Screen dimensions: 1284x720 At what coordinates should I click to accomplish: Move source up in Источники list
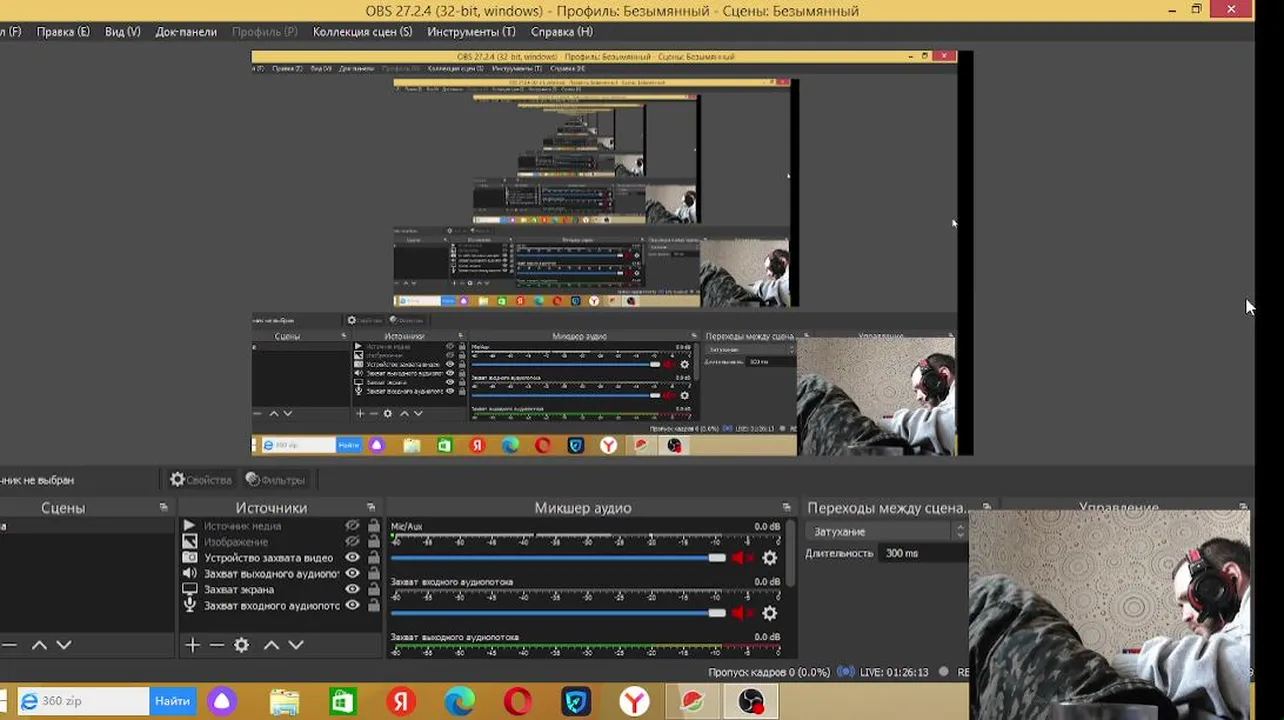pos(271,645)
